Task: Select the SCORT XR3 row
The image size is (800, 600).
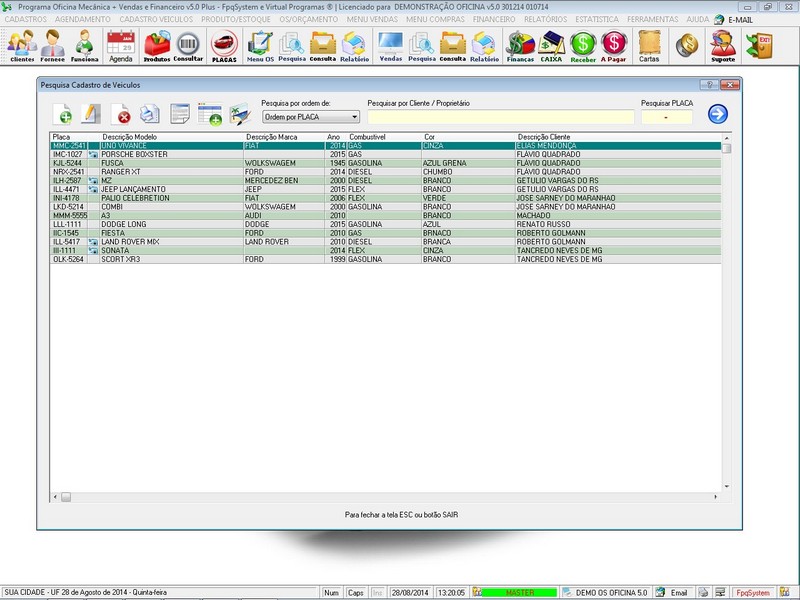Action: [x=386, y=259]
